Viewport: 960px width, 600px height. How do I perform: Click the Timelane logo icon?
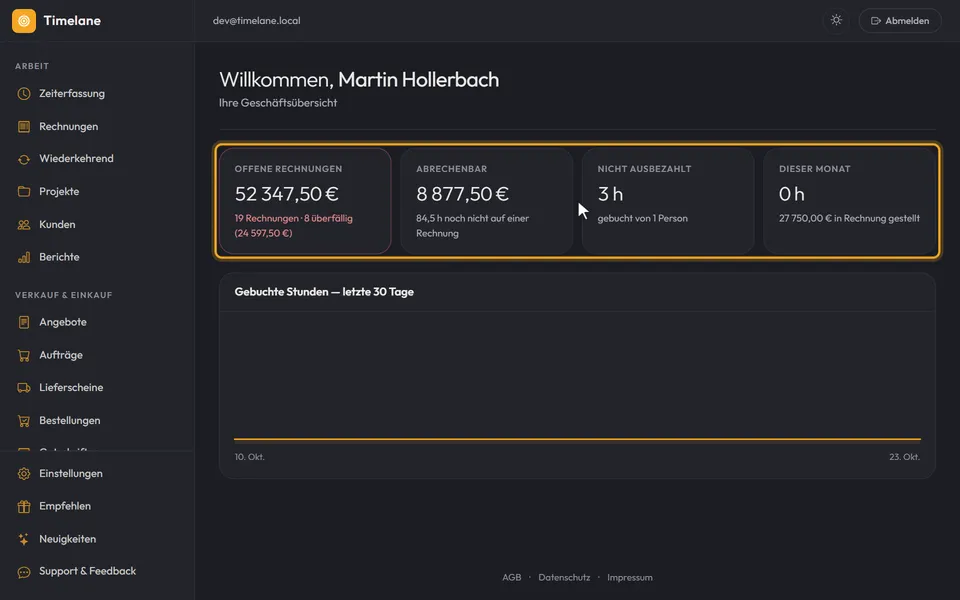(24, 21)
